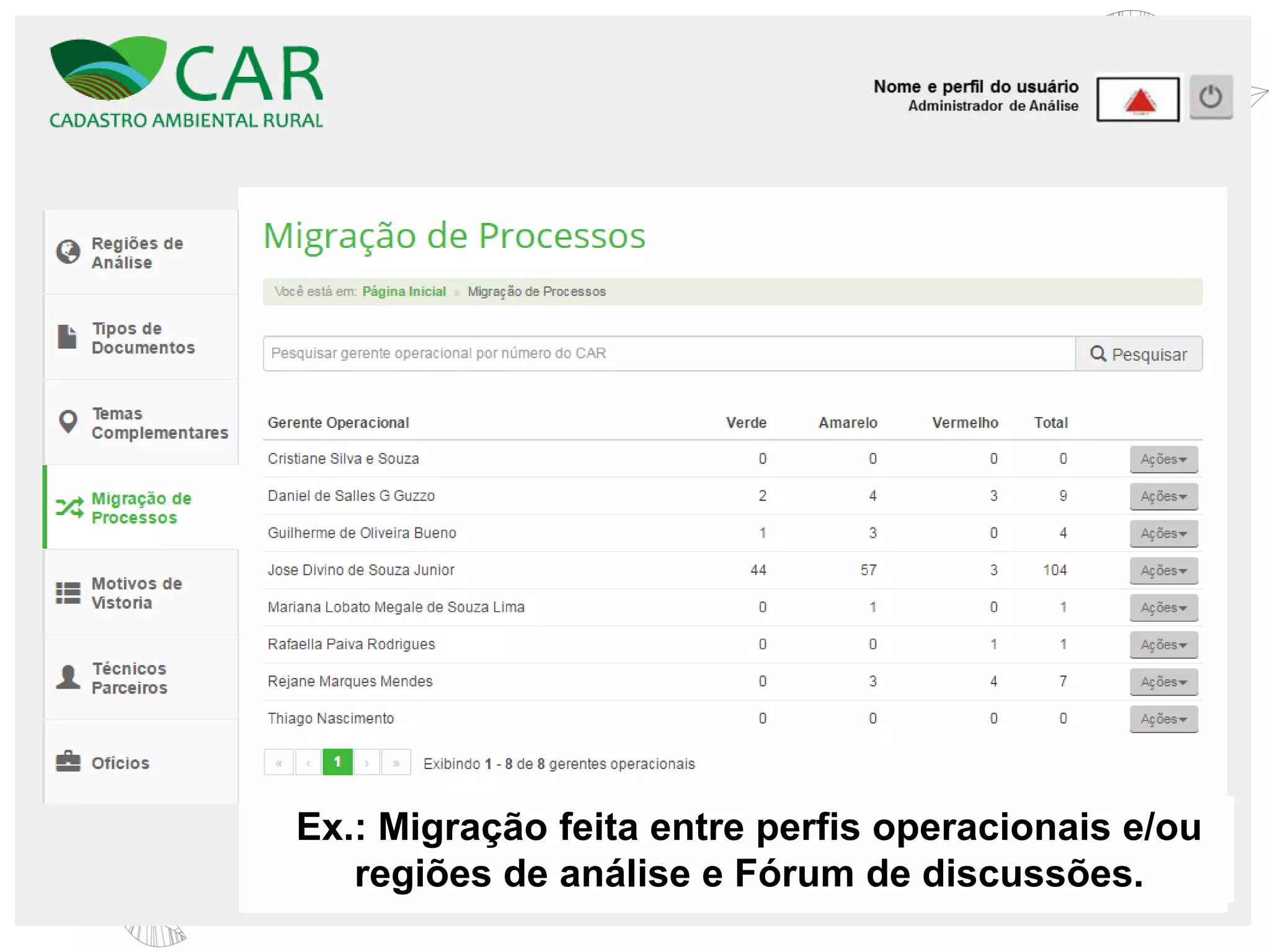Open Ações menu for Jose Divino de Souza Junior
1270x952 pixels.
(x=1163, y=571)
